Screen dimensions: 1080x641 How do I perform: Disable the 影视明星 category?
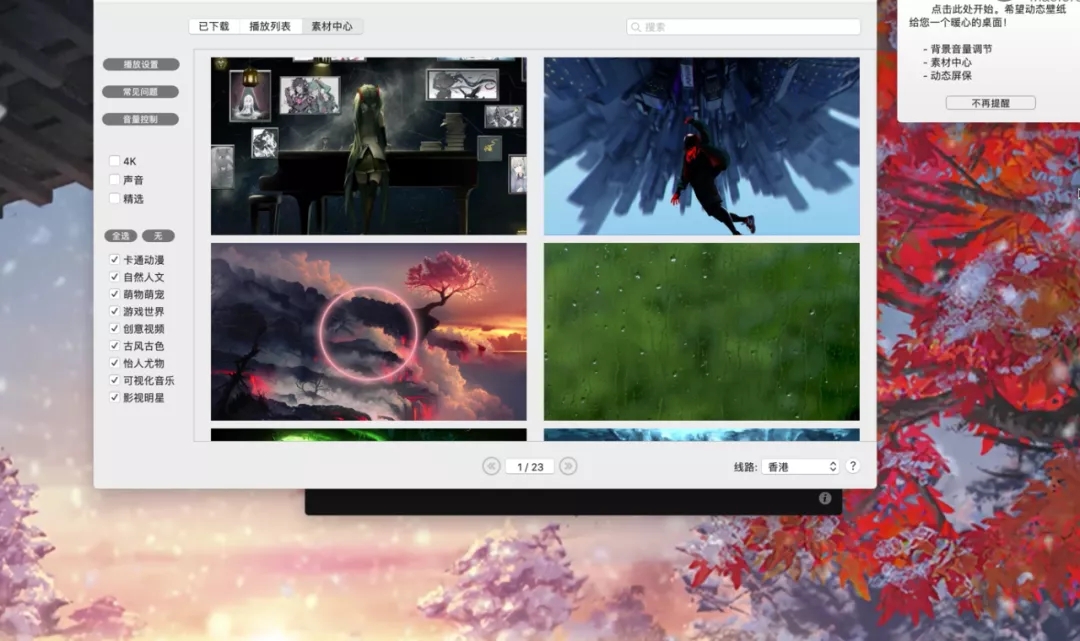114,397
